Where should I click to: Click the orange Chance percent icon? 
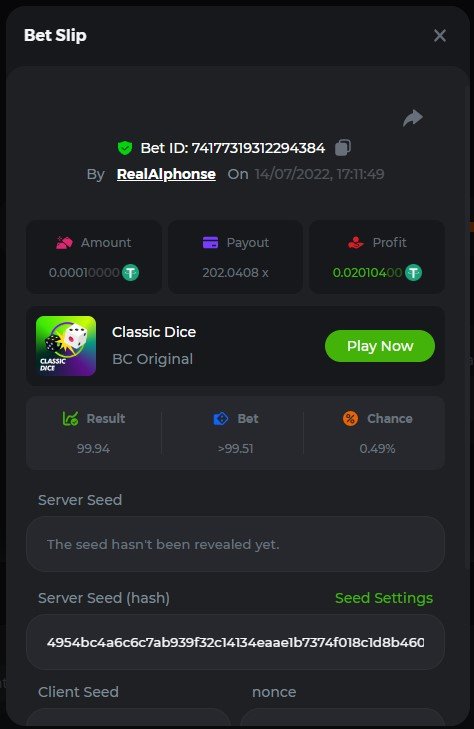click(x=350, y=418)
